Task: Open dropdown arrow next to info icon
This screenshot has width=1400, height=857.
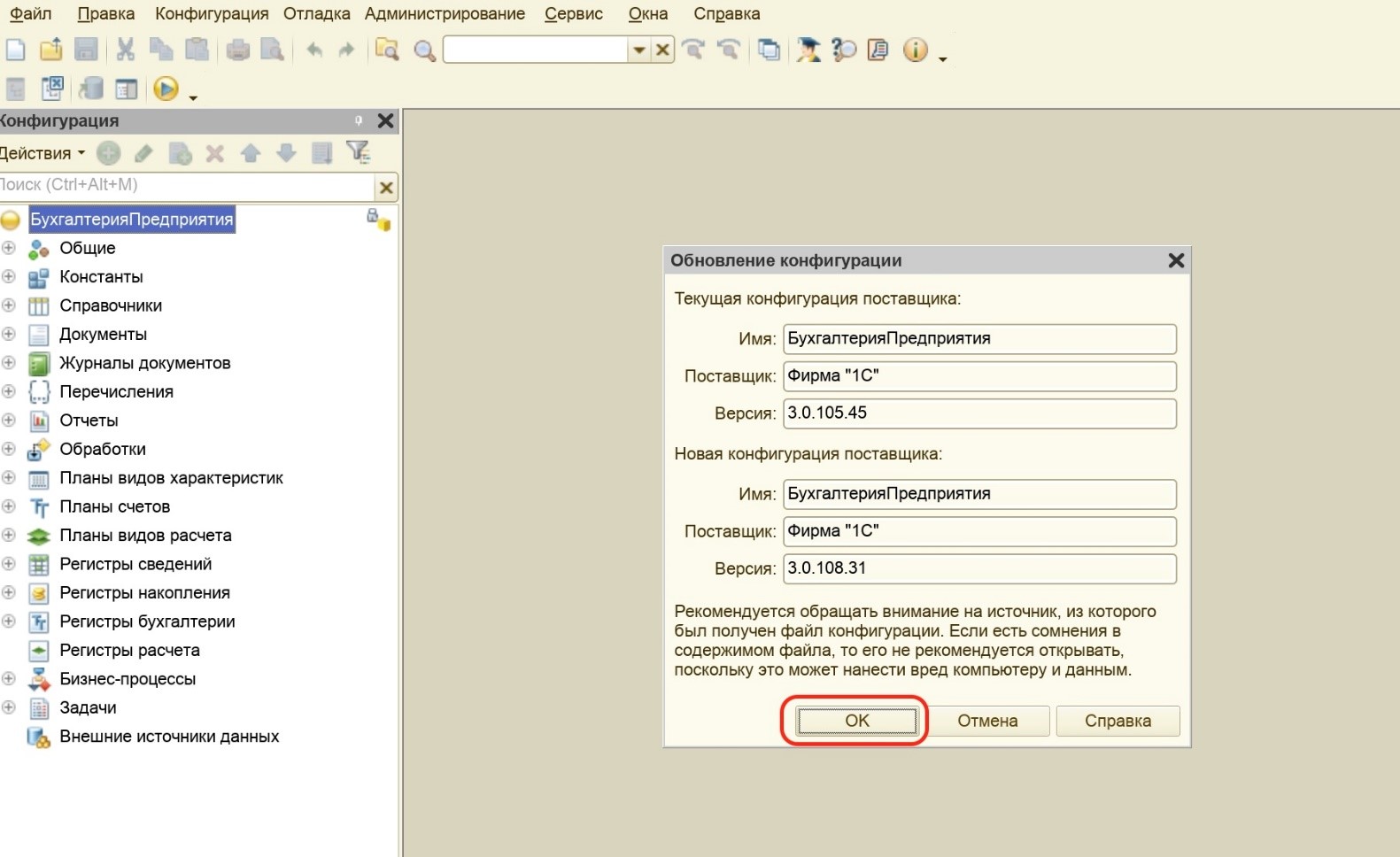Action: (942, 58)
